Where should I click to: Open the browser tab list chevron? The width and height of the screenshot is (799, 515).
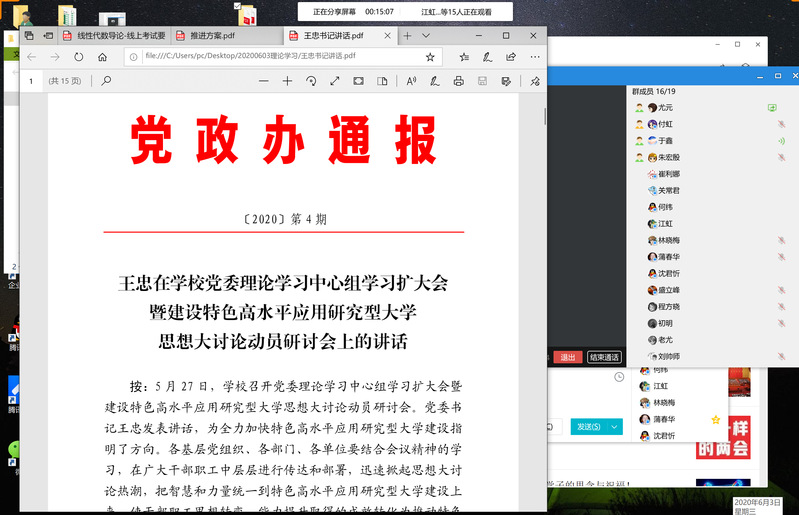(x=426, y=35)
